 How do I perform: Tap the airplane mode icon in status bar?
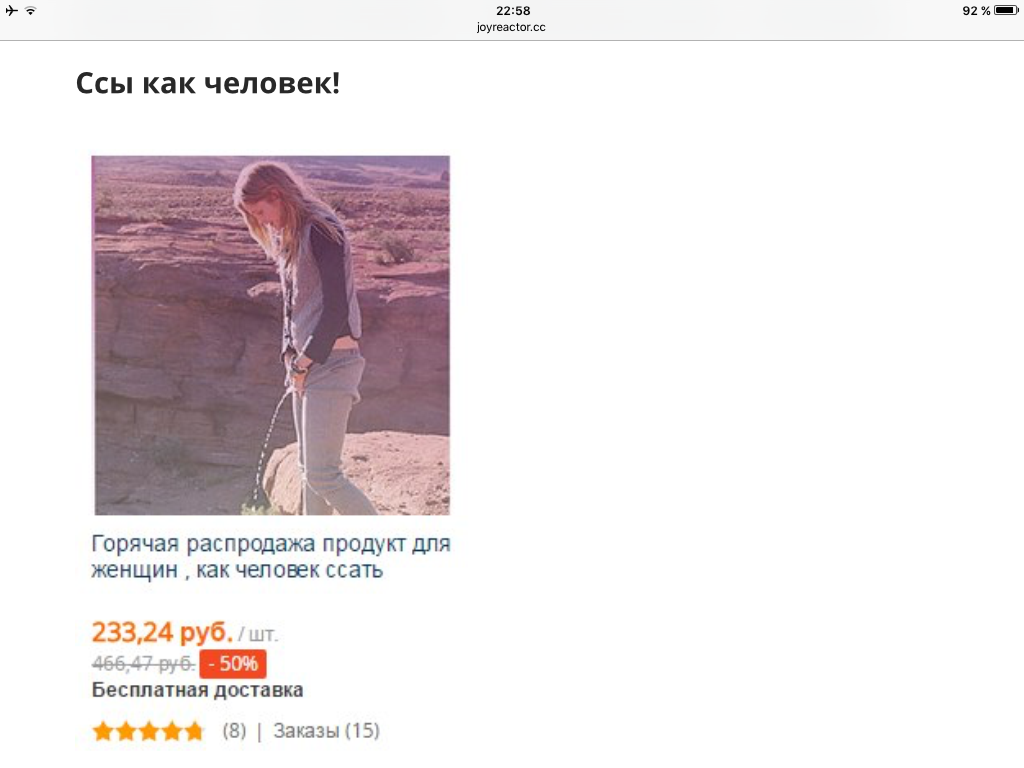12,10
